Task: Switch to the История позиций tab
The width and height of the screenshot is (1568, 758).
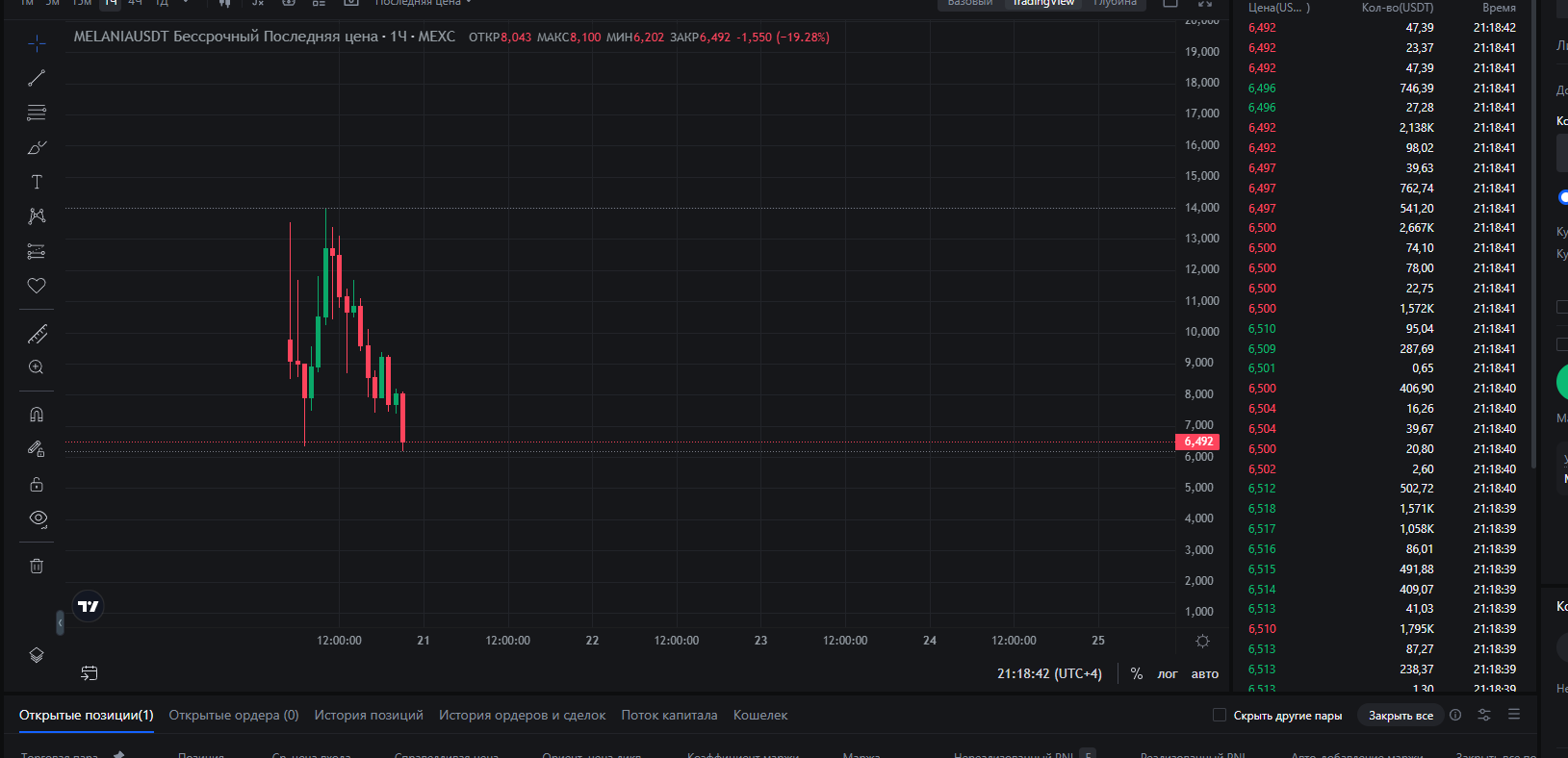Action: click(x=369, y=715)
